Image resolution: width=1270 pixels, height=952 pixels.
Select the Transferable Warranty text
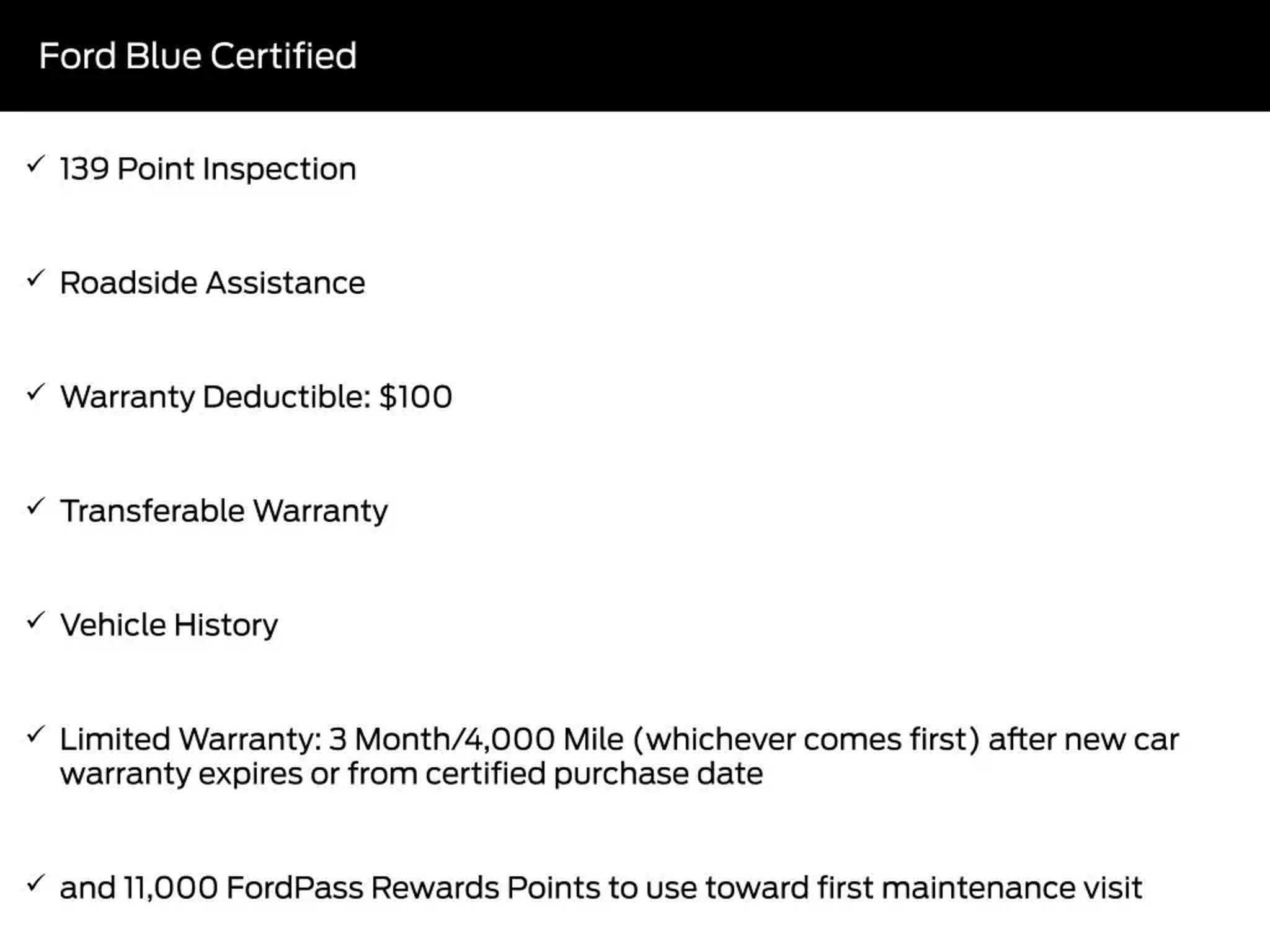224,511
